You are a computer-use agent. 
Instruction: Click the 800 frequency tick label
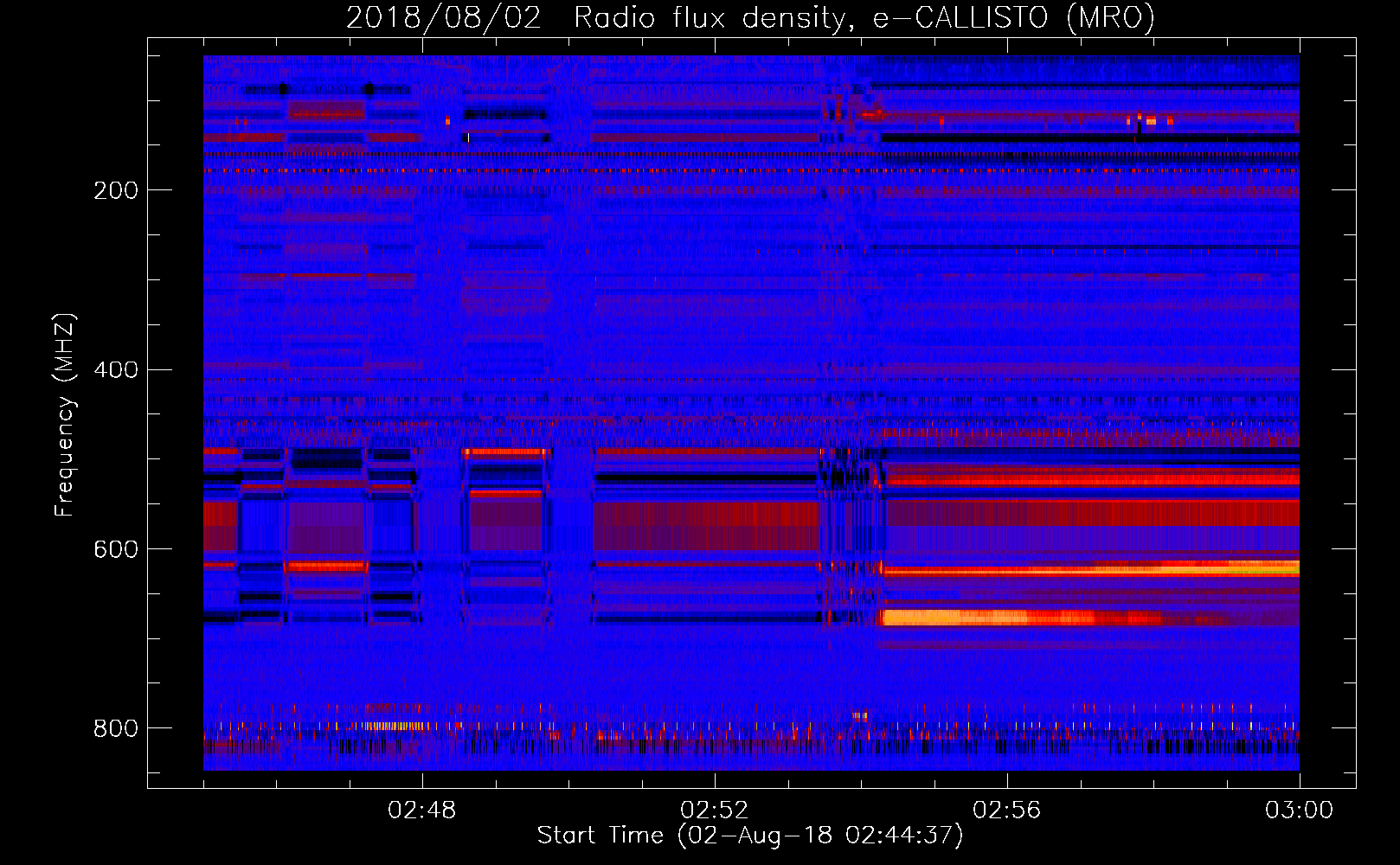pyautogui.click(x=116, y=728)
